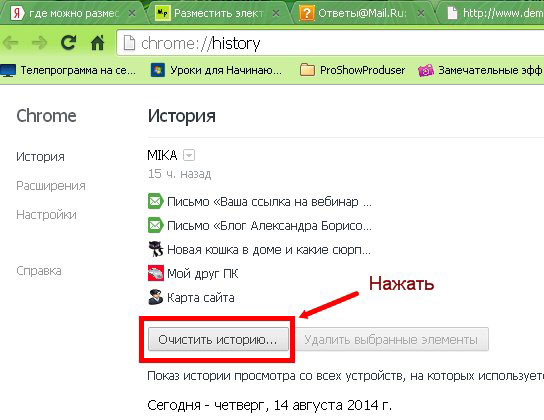Image resolution: width=544 pixels, height=420 pixels.
Task: Click the Очистить историю button
Action: coord(218,340)
